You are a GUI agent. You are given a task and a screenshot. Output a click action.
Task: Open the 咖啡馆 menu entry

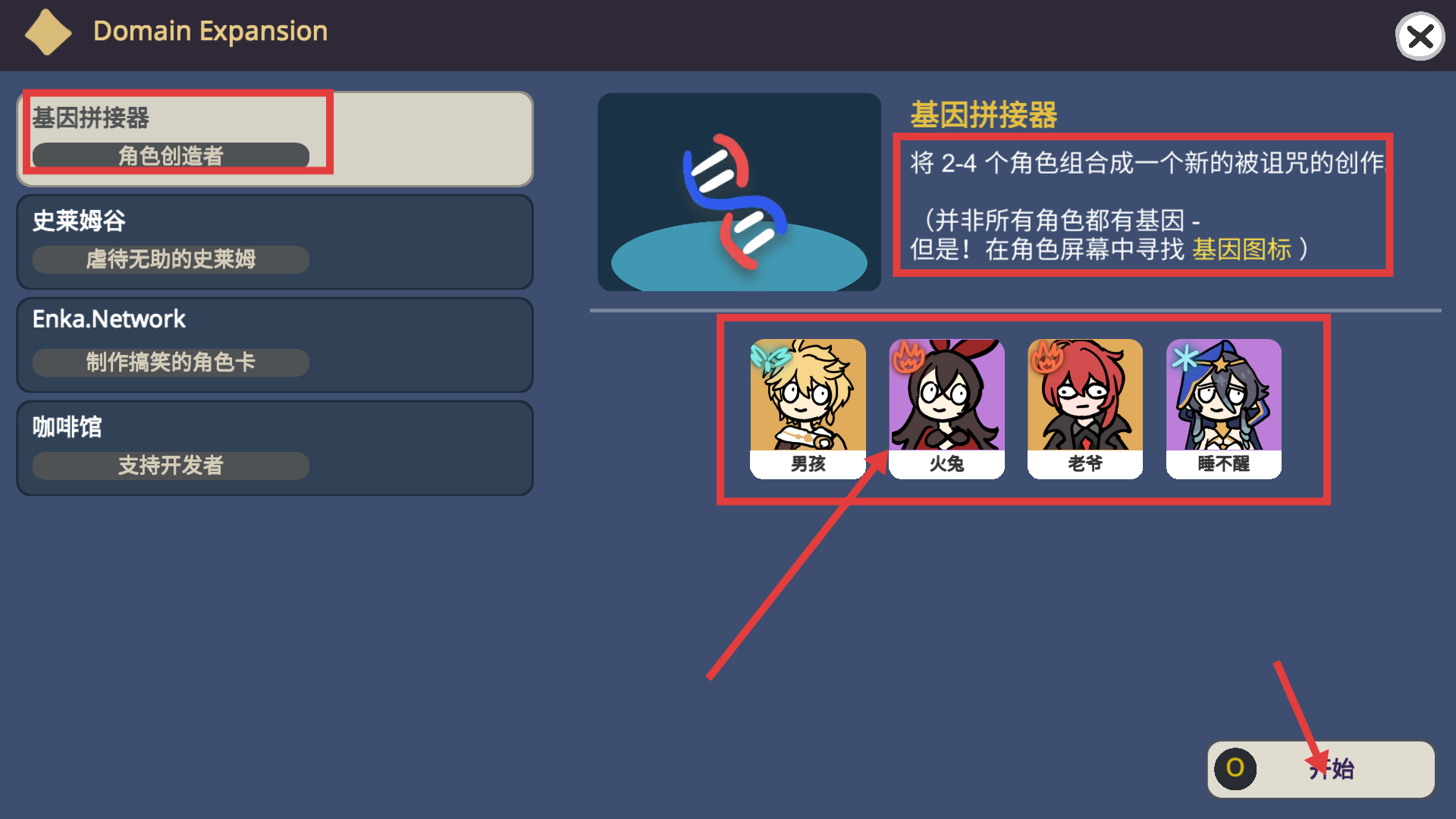coord(275,448)
